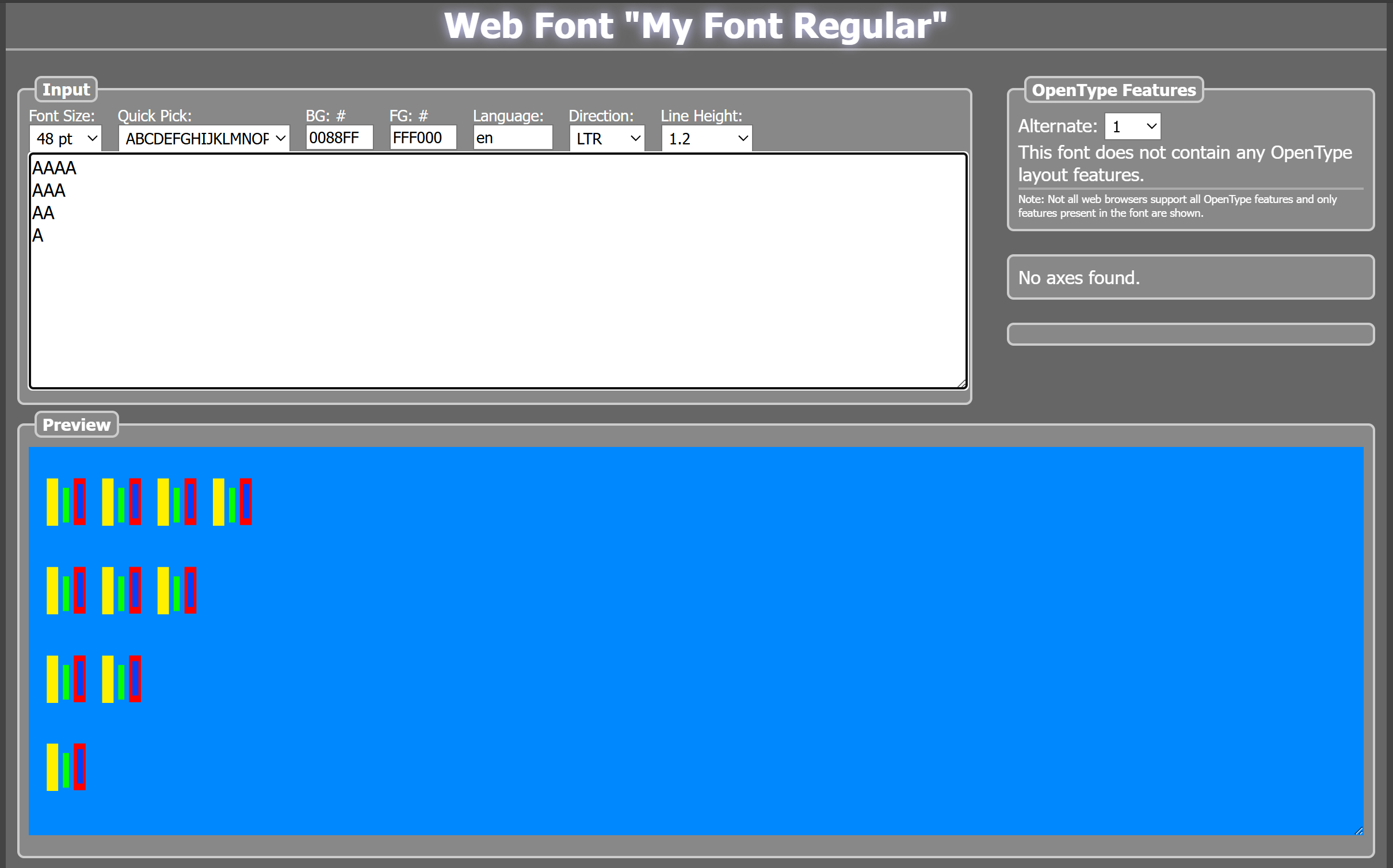Click the preview area resize handle
Viewport: 1393px width, 868px height.
1358,831
